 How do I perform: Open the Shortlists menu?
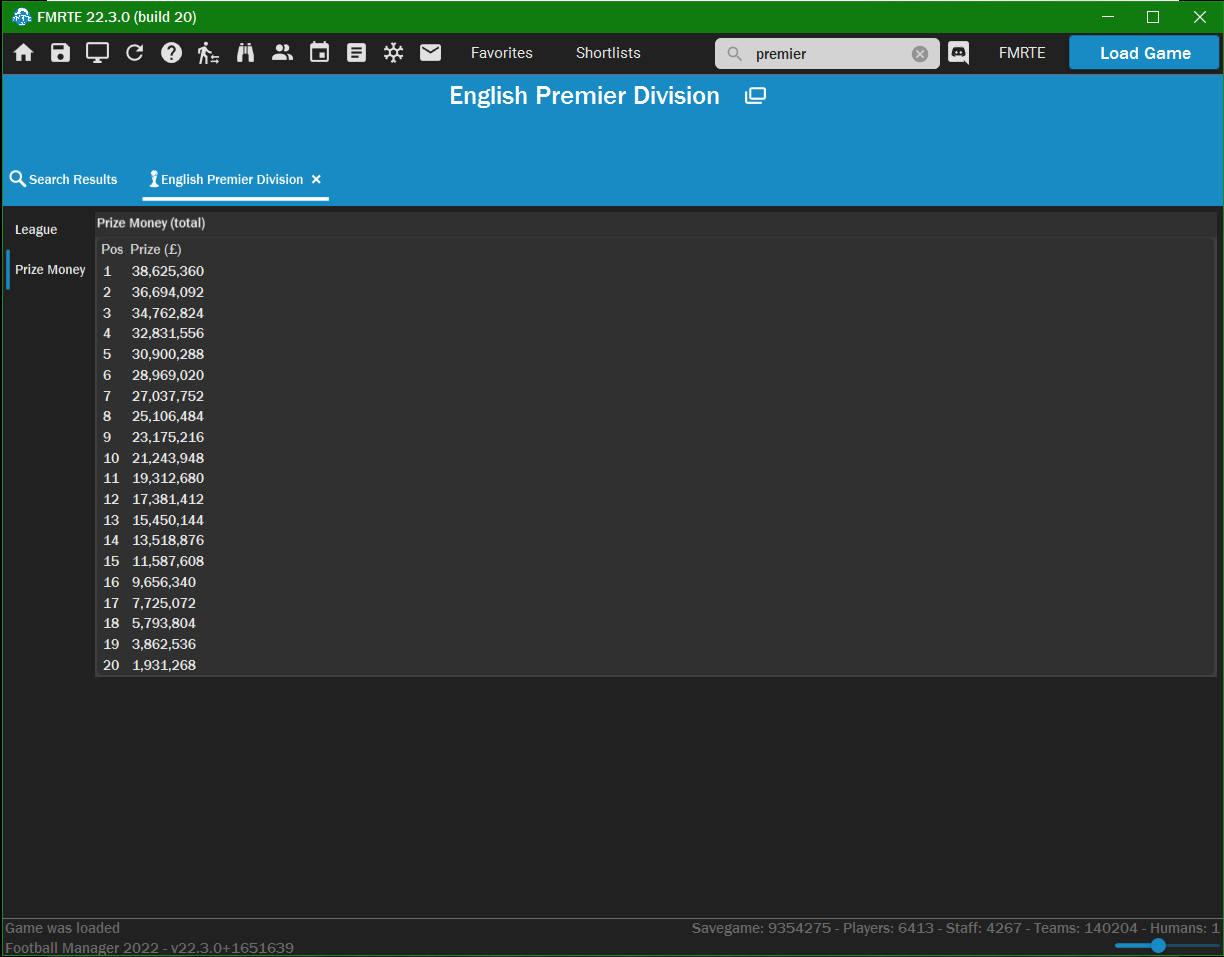coord(608,53)
